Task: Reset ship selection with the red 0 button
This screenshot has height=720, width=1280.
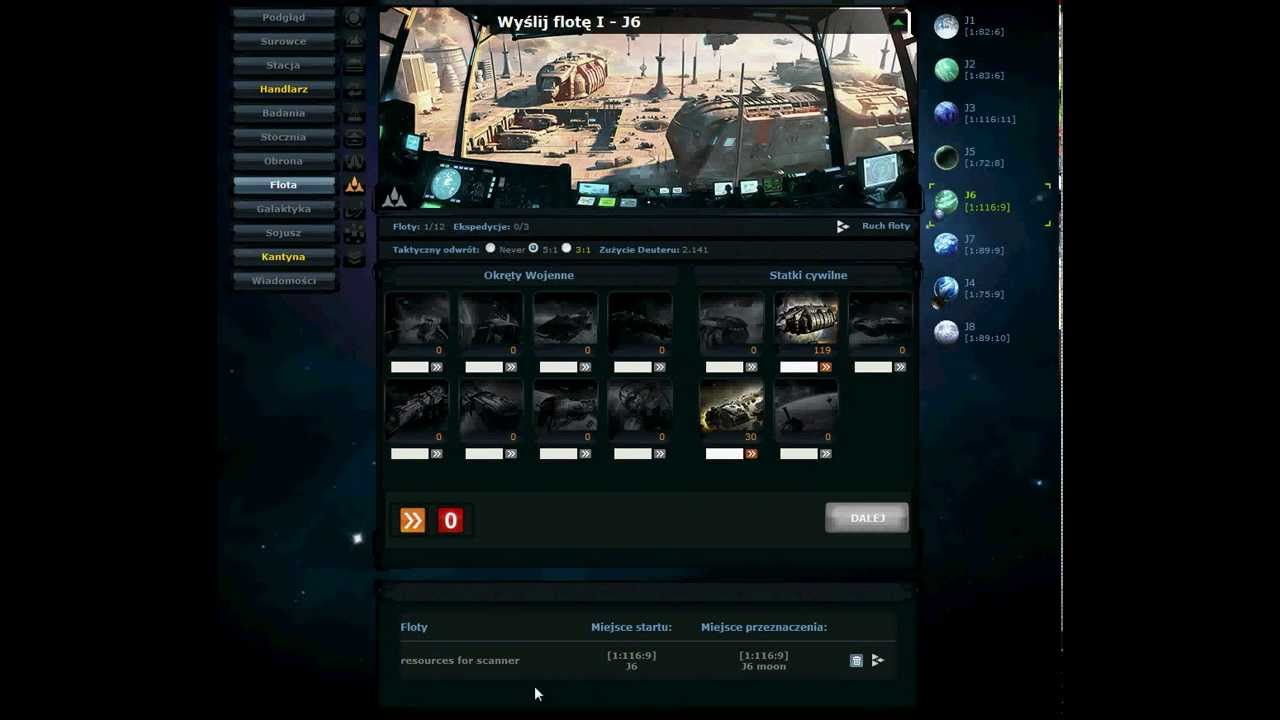Action: point(450,520)
